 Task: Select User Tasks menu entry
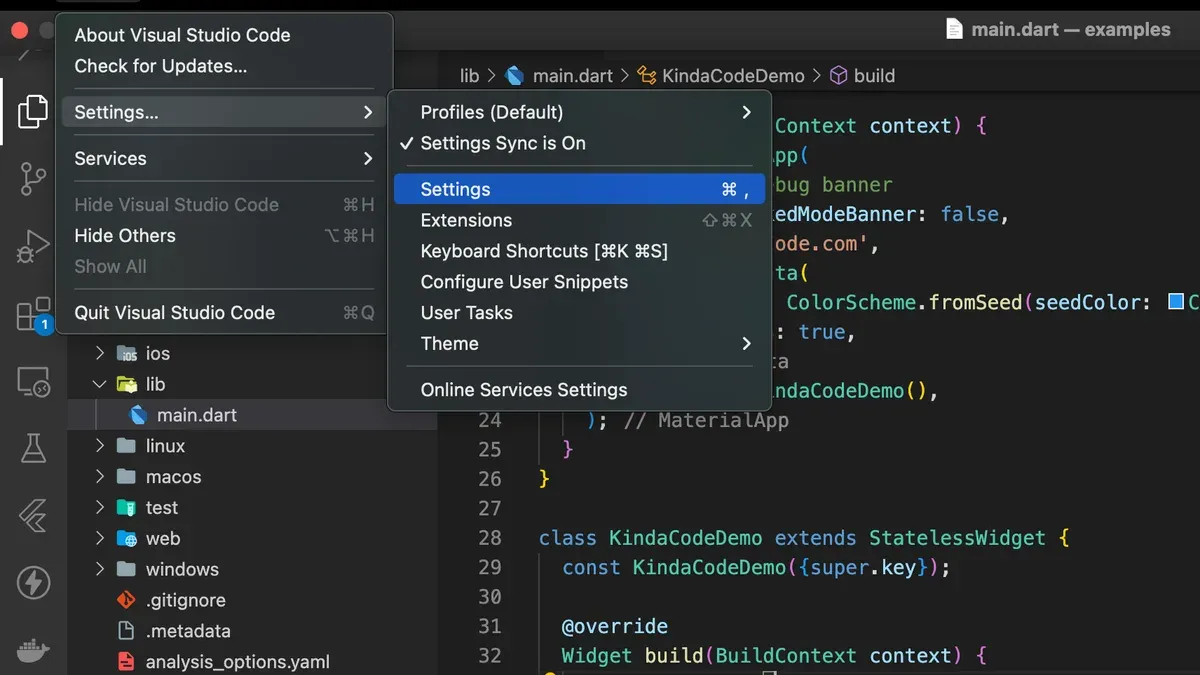click(579, 313)
